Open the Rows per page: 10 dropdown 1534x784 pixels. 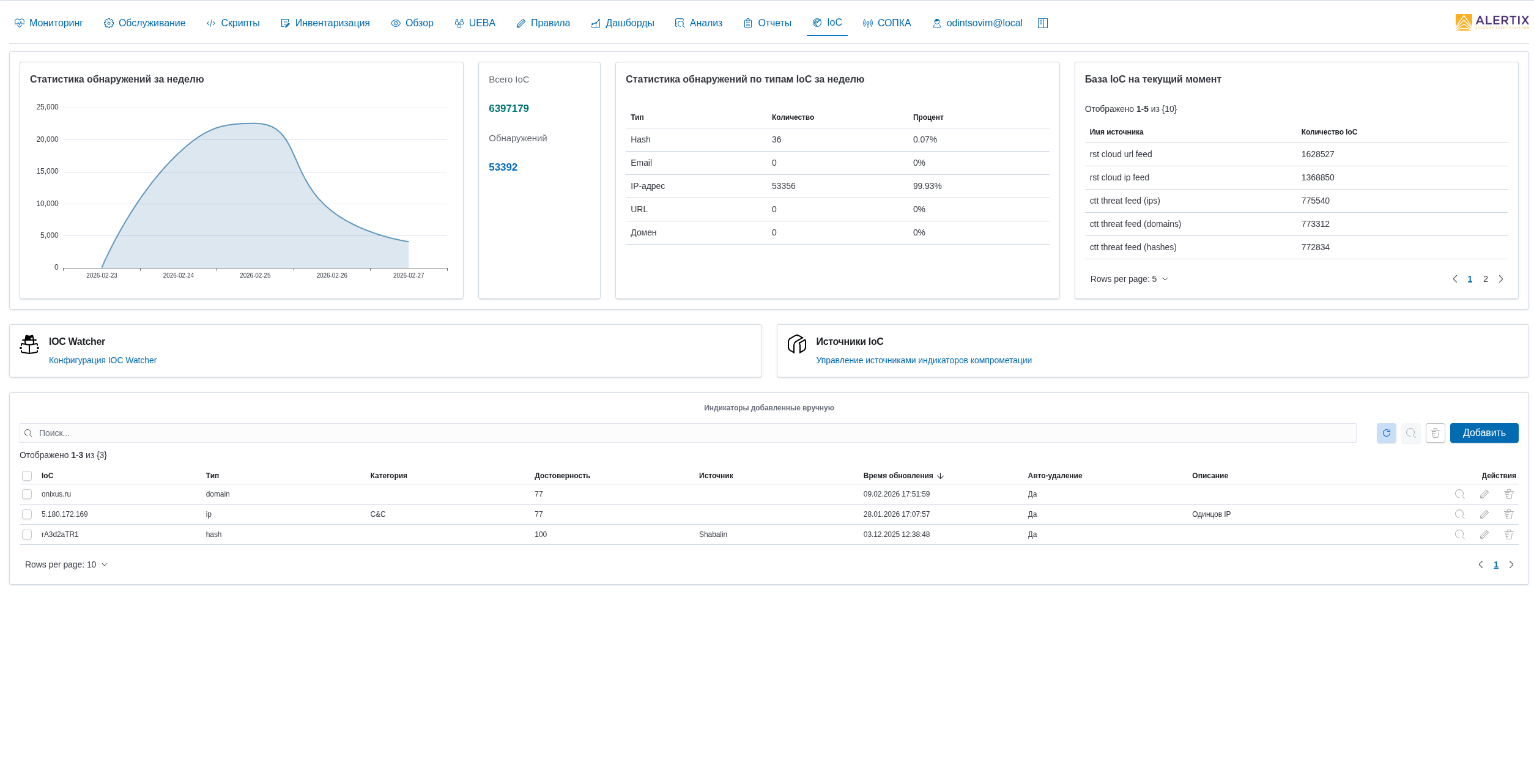(66, 564)
